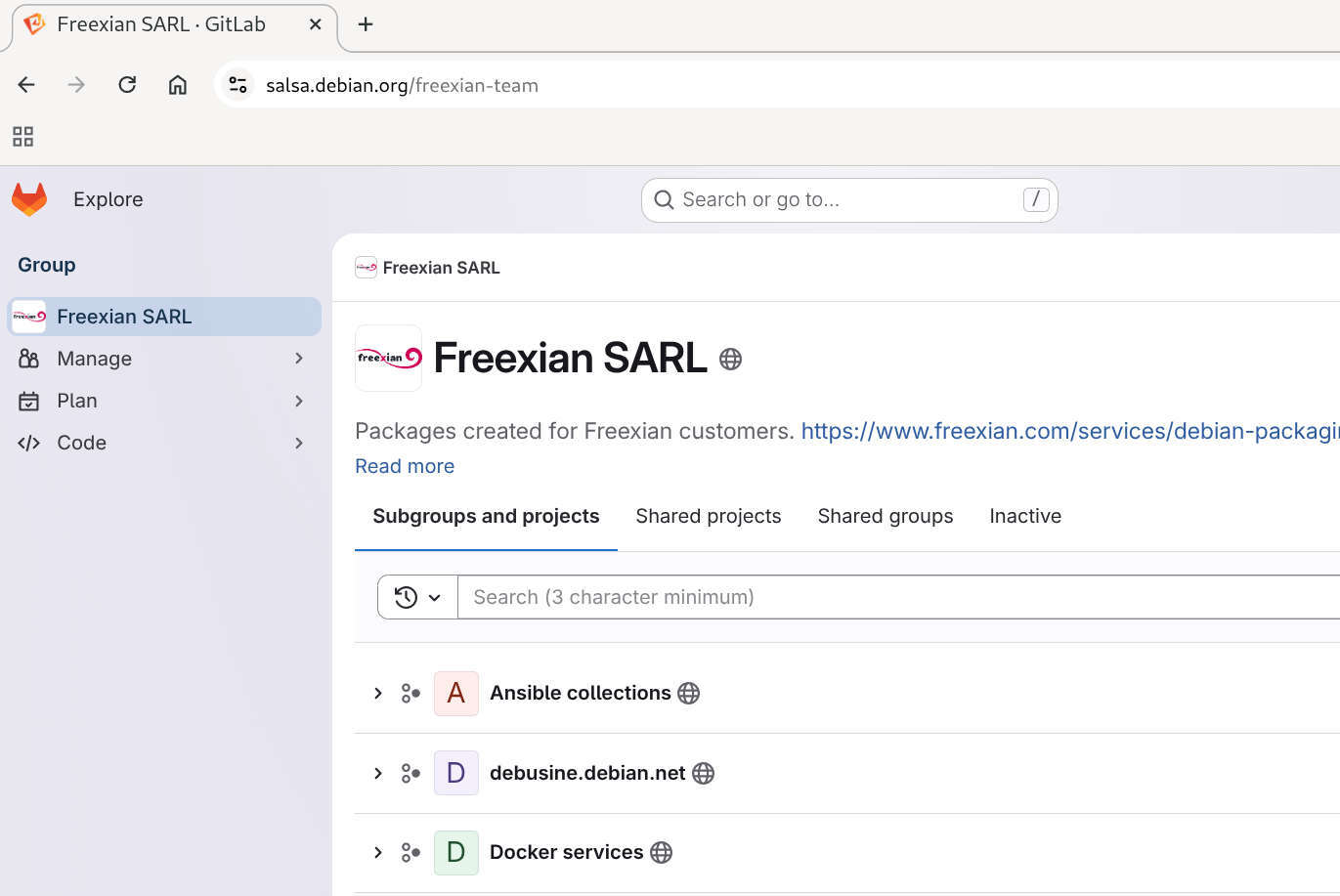Click the D avatar of Docker services
1340x896 pixels.
pos(455,852)
